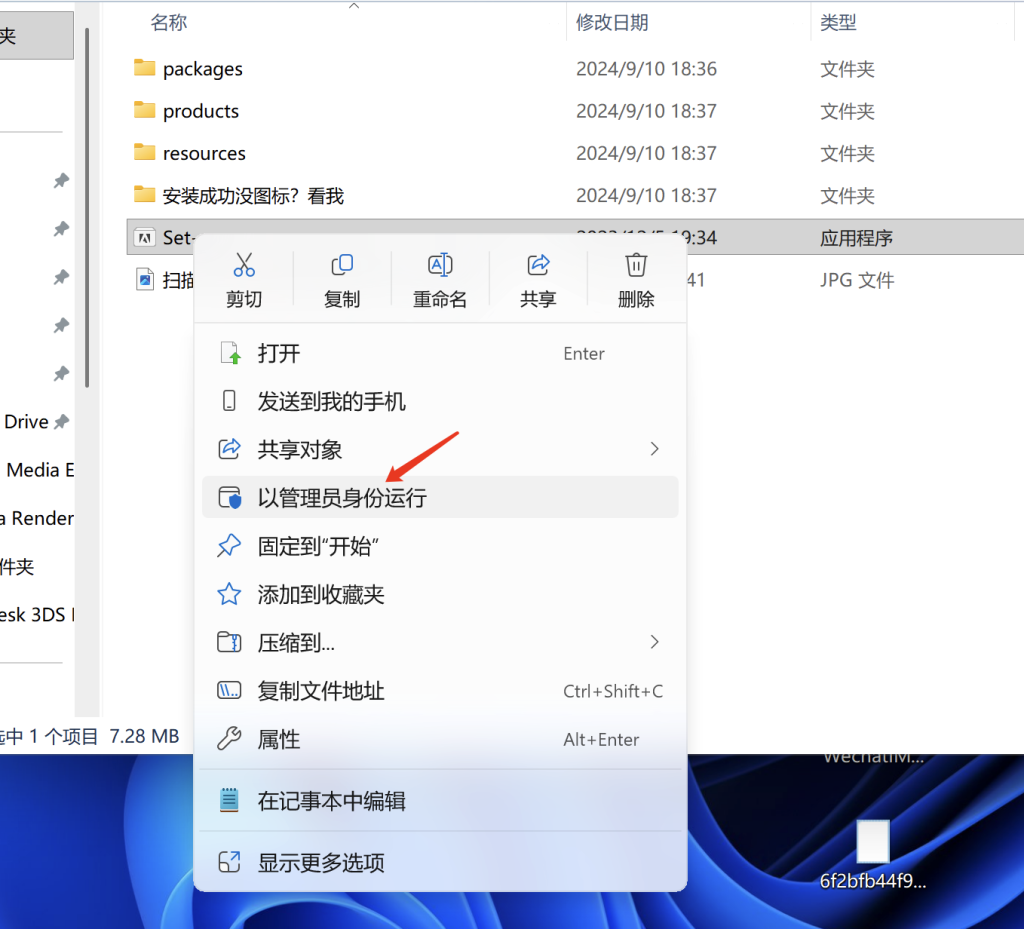
Task: Send file to my phone
Action: (x=331, y=401)
